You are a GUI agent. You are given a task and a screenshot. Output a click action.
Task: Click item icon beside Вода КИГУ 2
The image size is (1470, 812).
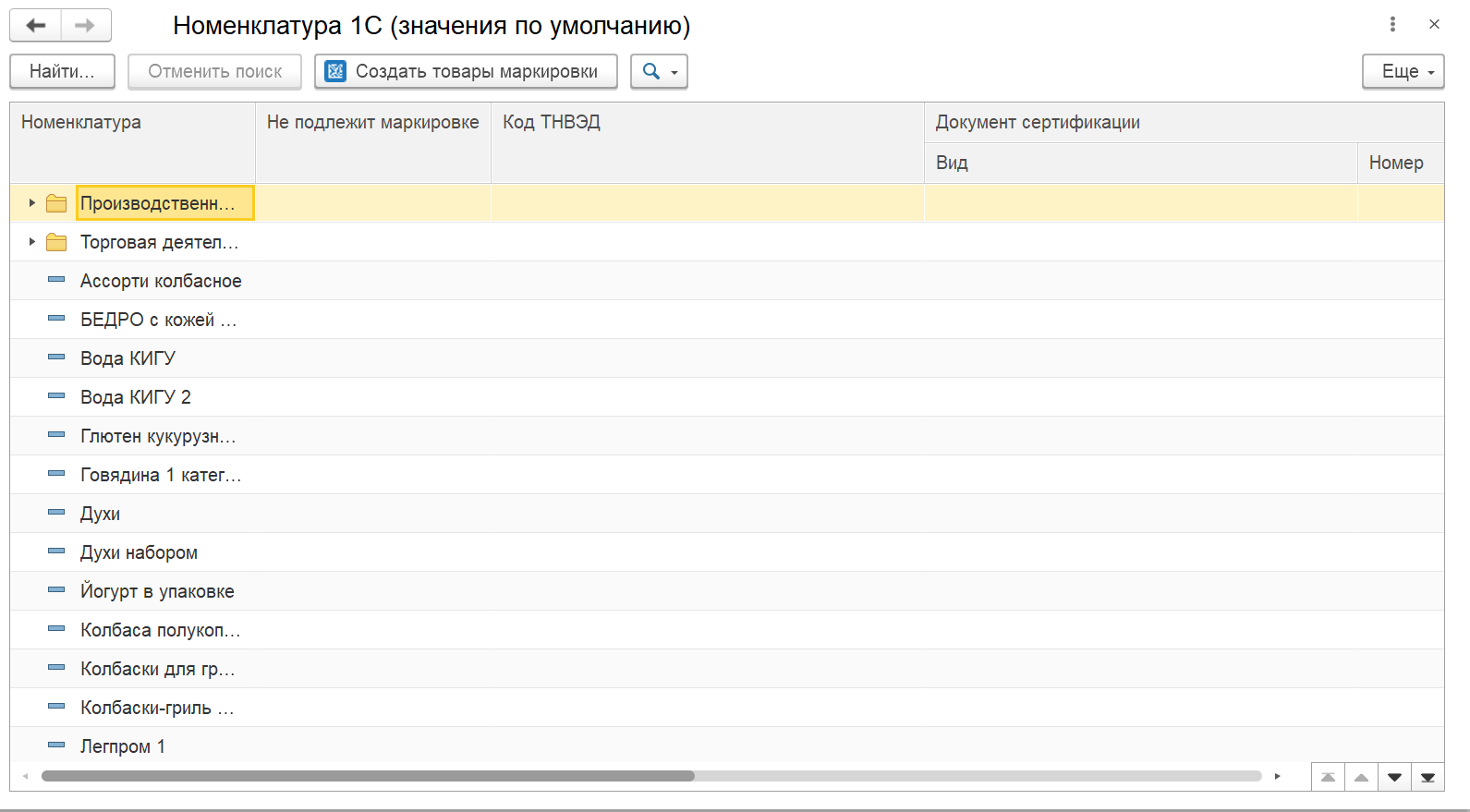56,395
